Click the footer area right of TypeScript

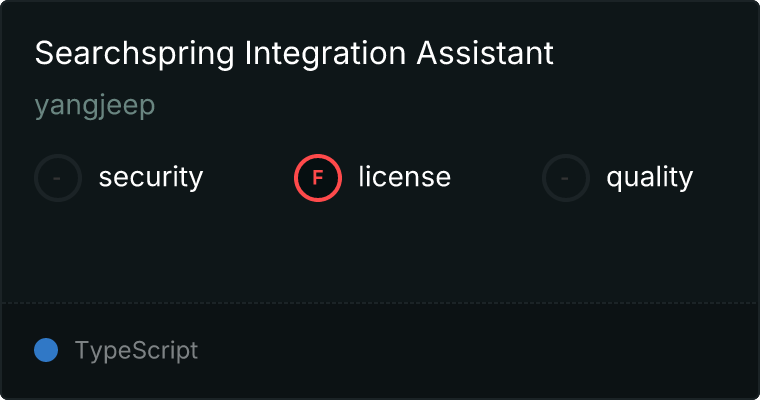point(480,351)
